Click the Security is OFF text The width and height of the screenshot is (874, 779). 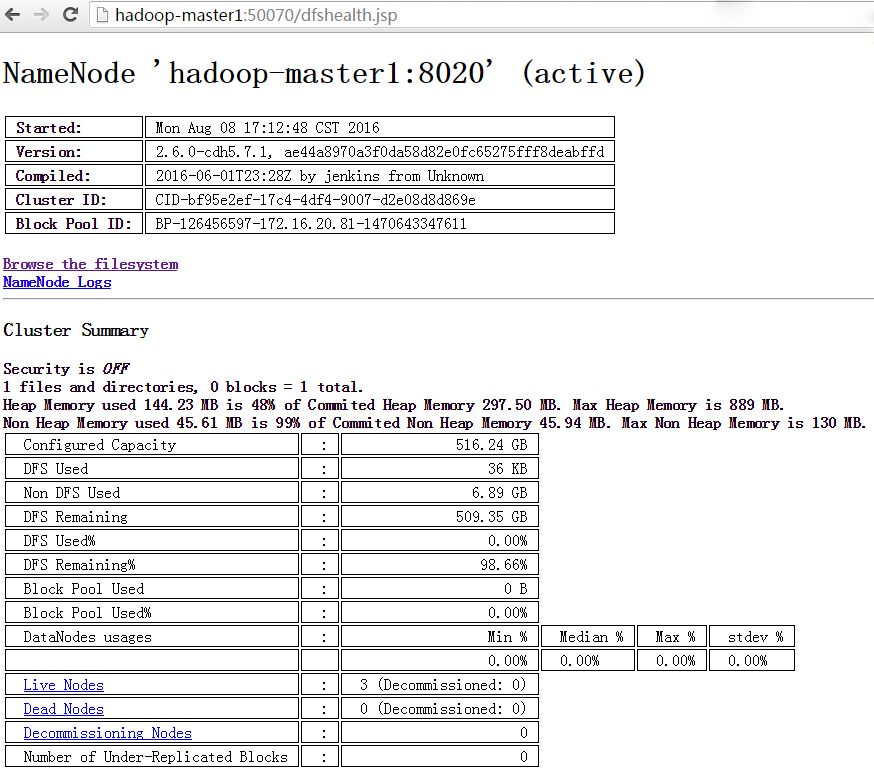[x=66, y=369]
